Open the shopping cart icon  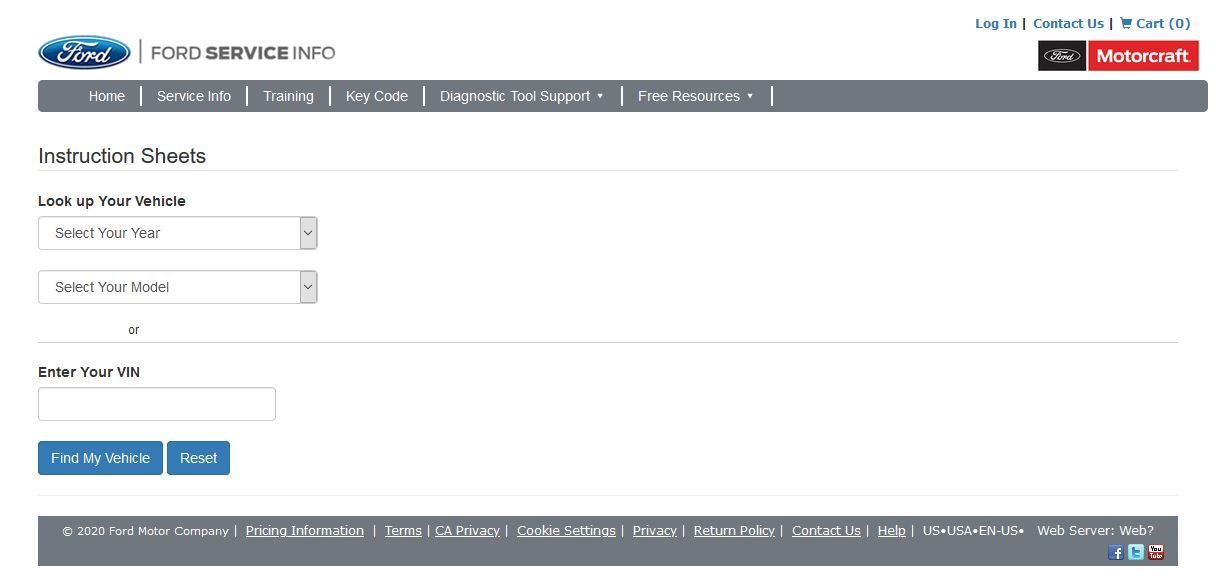pyautogui.click(x=1126, y=23)
